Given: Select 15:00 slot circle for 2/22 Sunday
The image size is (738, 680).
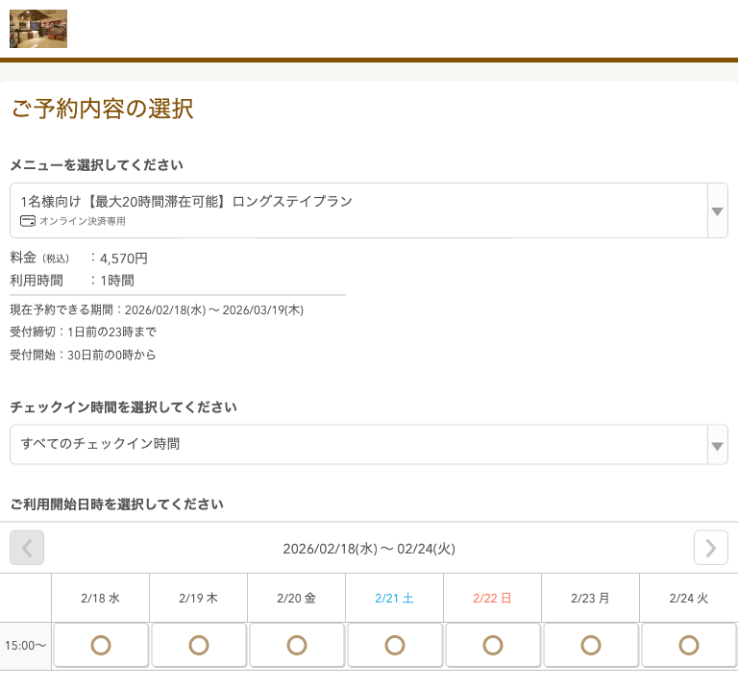Looking at the screenshot, I should click(x=492, y=645).
